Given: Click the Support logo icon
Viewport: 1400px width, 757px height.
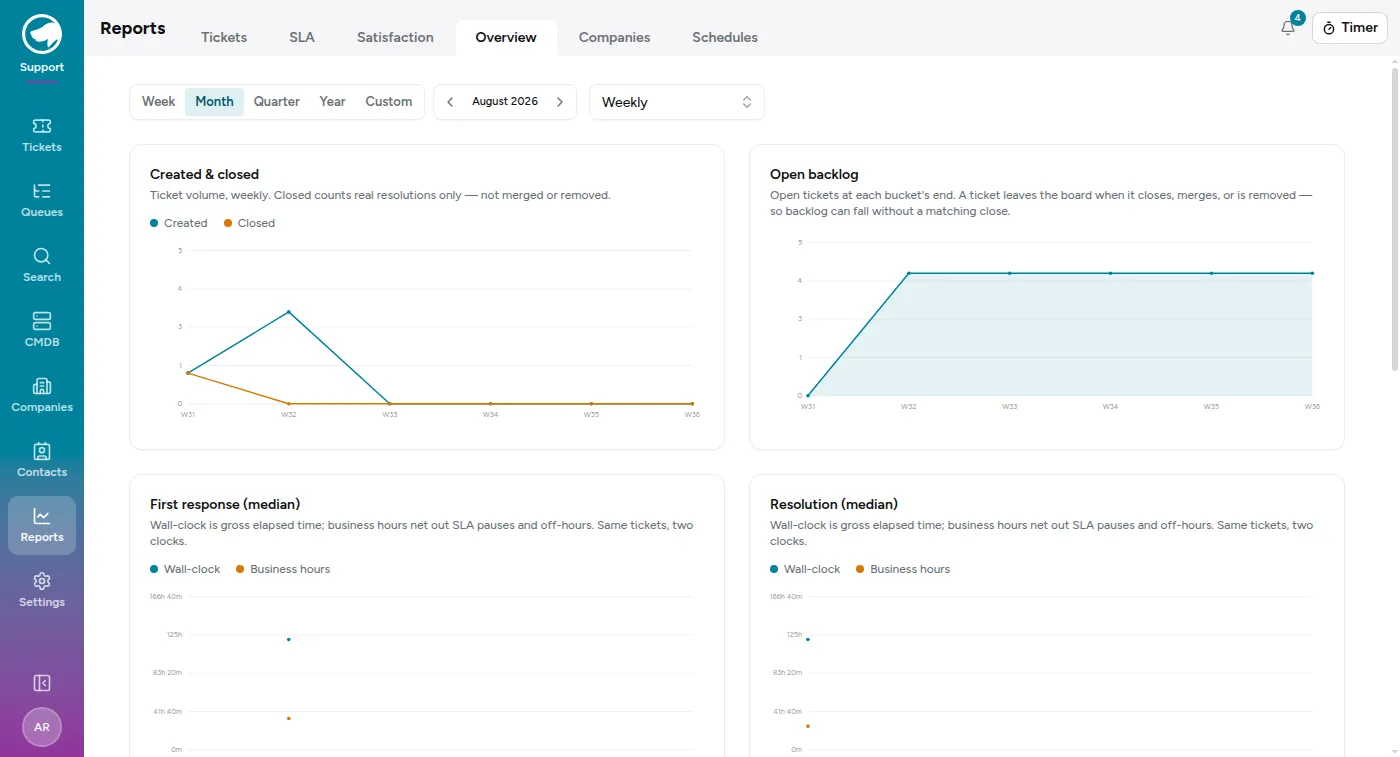Looking at the screenshot, I should [42, 34].
